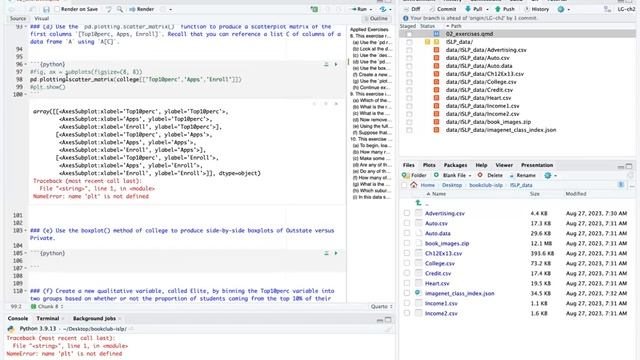Run all chunks above line 96 chunk
The width and height of the screenshot is (640, 360).
[326, 64]
